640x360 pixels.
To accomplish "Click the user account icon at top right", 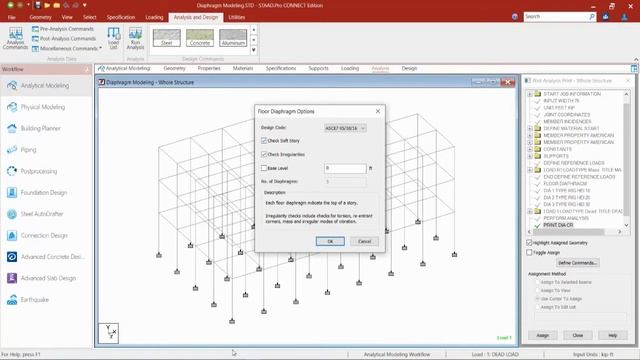I will click(x=624, y=17).
